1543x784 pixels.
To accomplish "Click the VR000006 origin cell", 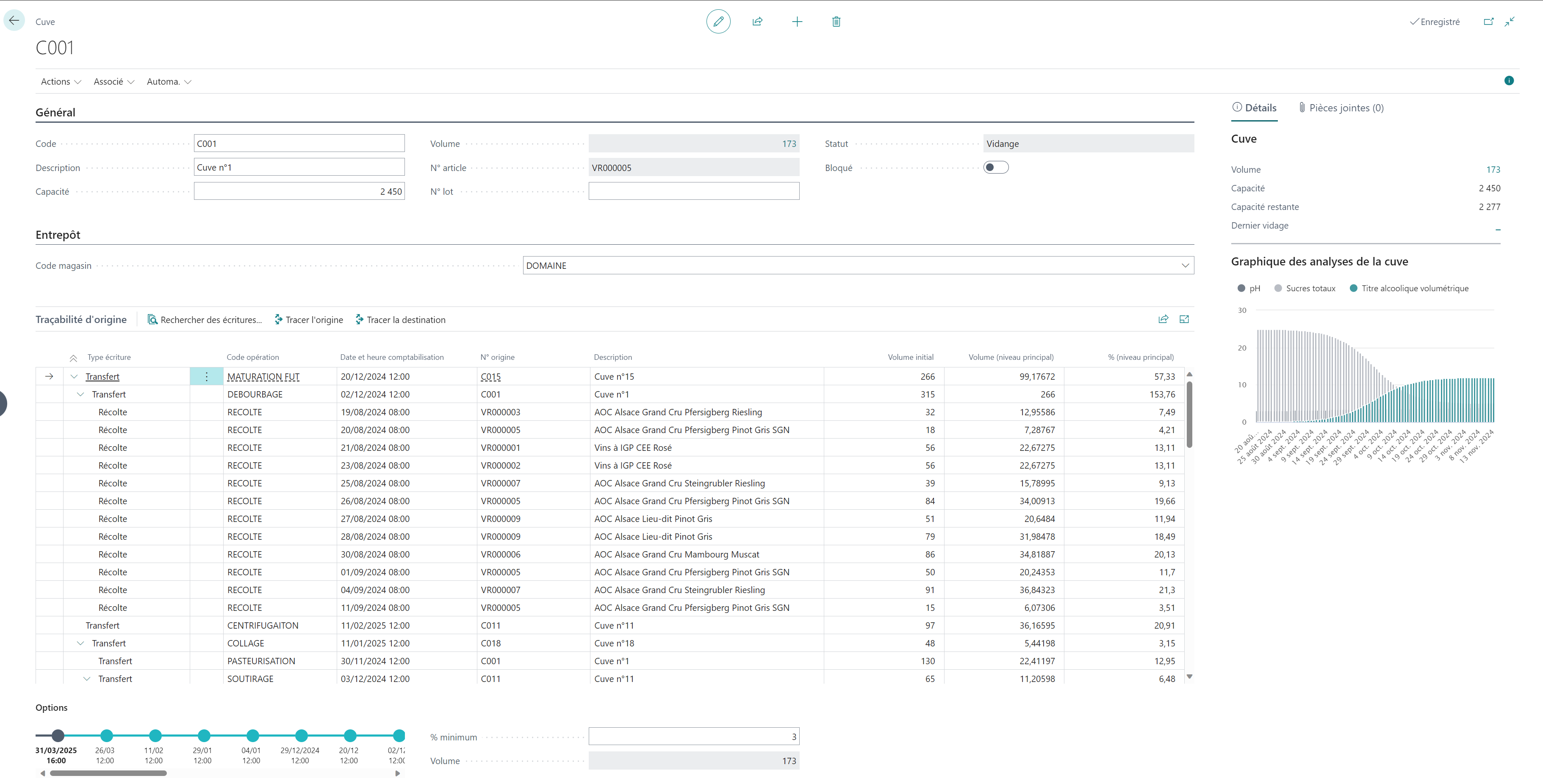I will click(533, 554).
